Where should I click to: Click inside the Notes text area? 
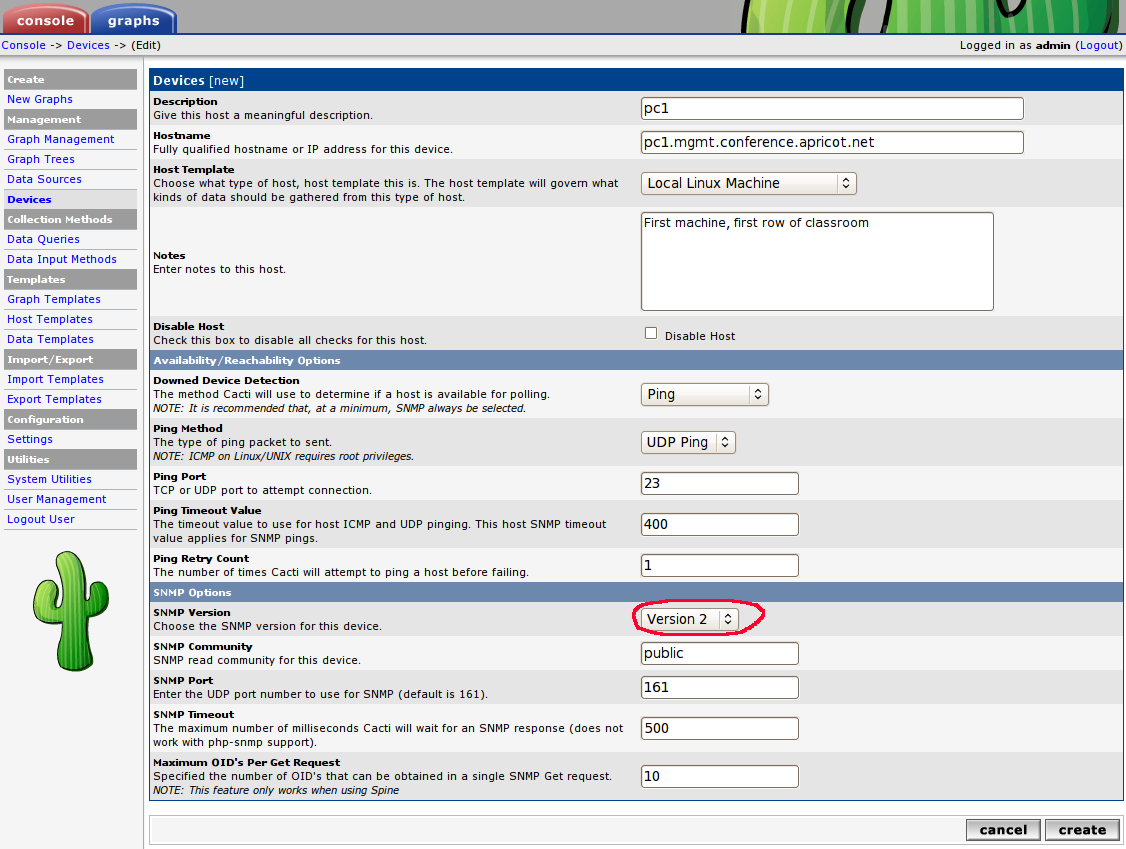[x=816, y=261]
